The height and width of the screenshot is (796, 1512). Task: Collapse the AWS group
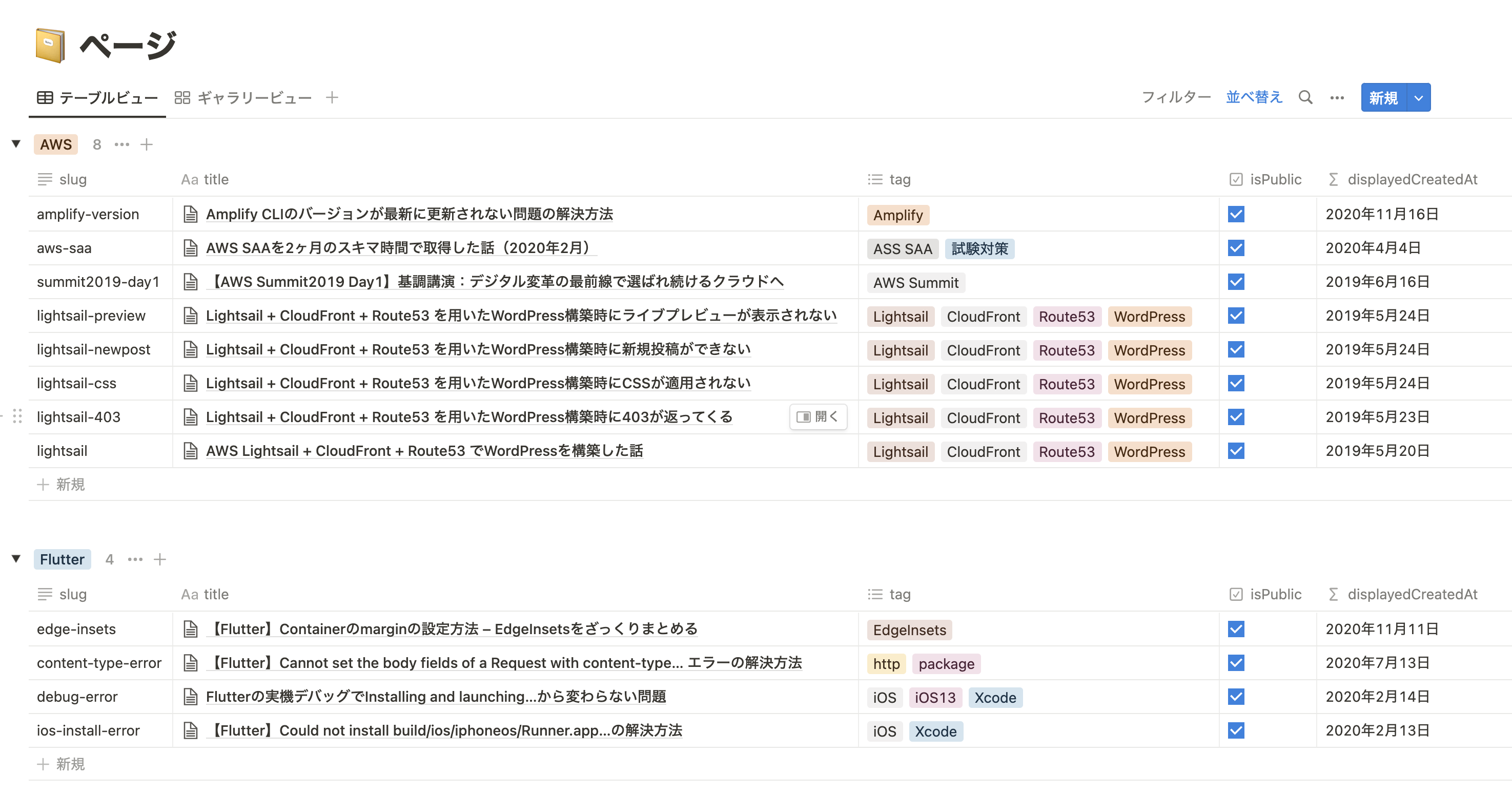coord(16,144)
